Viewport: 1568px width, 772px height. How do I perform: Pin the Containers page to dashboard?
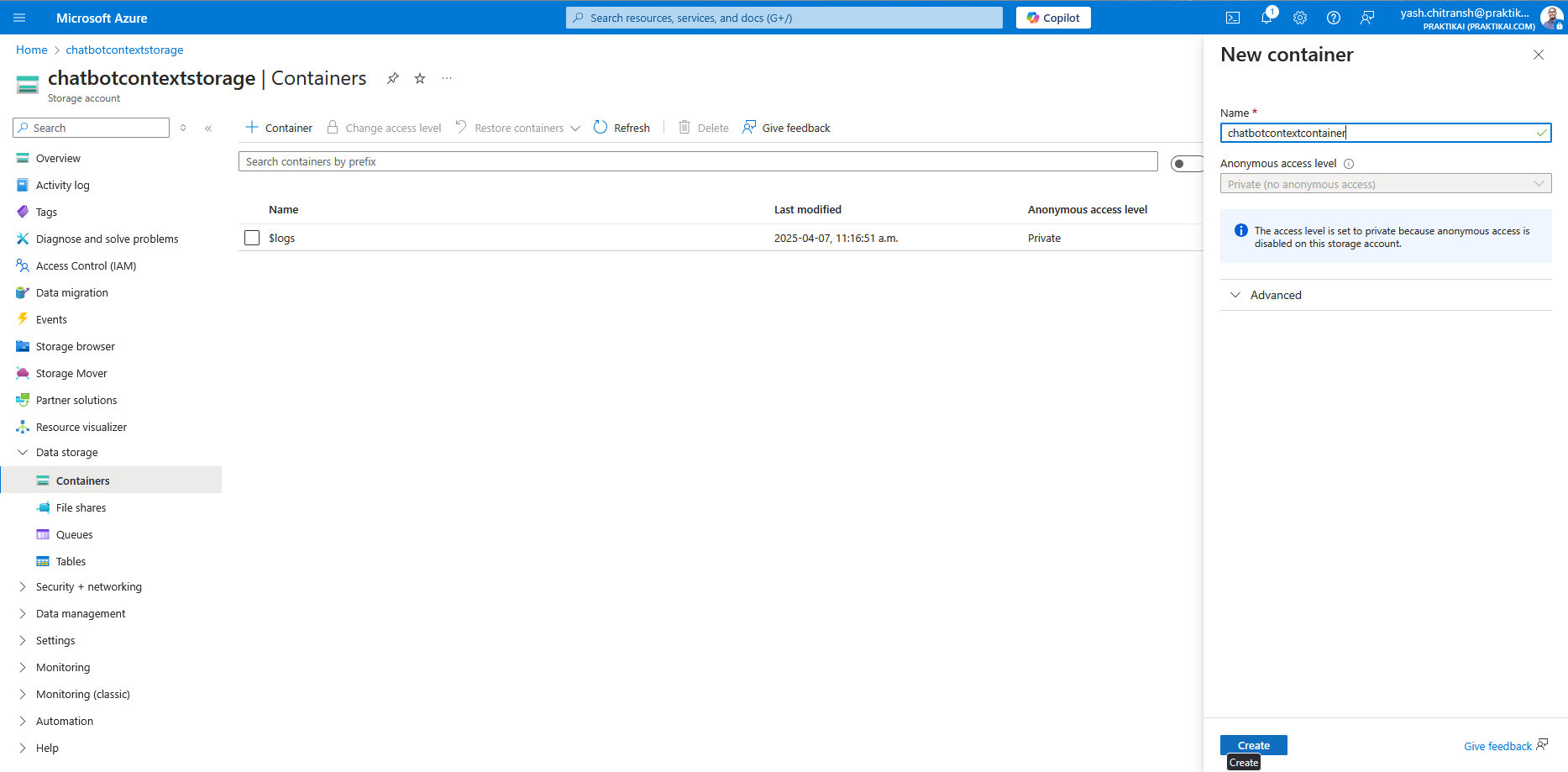click(x=392, y=77)
